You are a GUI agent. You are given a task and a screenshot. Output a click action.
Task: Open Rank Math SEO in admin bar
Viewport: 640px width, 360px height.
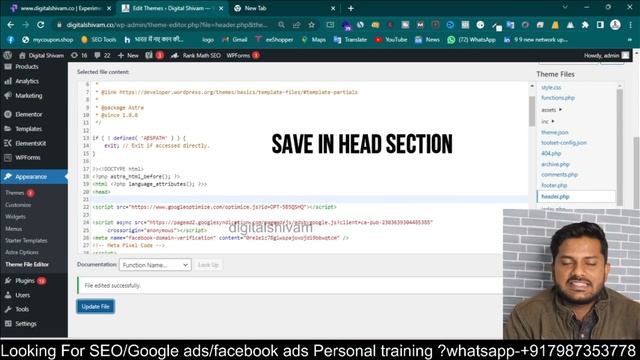[196, 56]
